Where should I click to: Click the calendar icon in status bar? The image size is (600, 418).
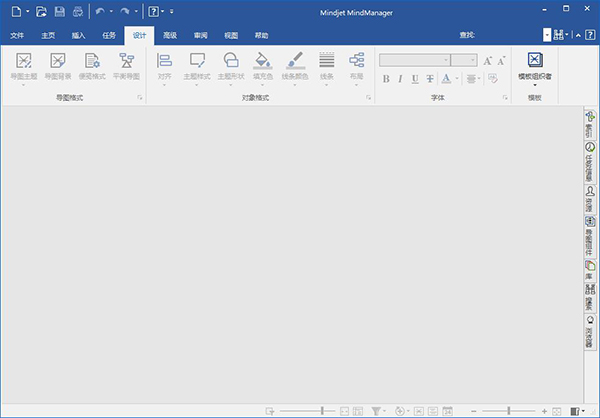pyautogui.click(x=447, y=411)
